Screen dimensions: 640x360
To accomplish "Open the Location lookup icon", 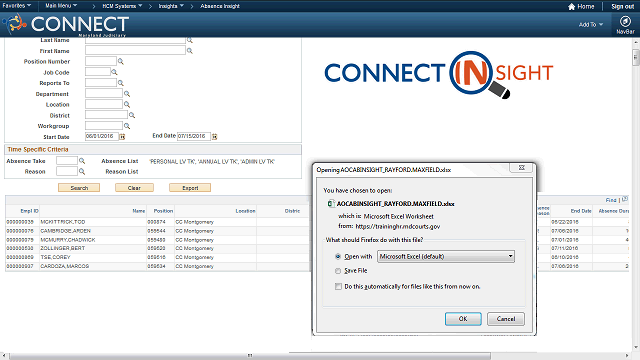I will click(127, 104).
